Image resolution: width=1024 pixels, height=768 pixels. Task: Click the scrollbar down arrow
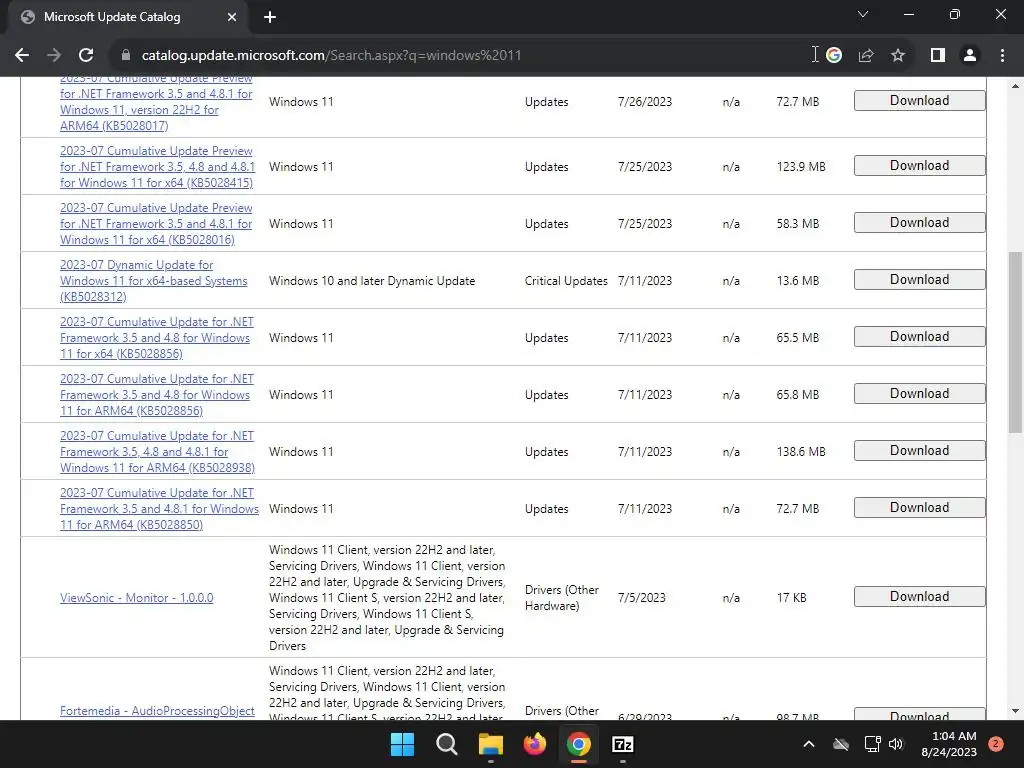click(x=1015, y=711)
